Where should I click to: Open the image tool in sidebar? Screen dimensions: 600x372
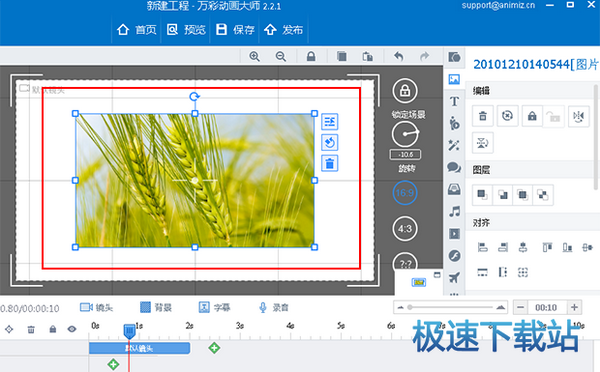454,79
